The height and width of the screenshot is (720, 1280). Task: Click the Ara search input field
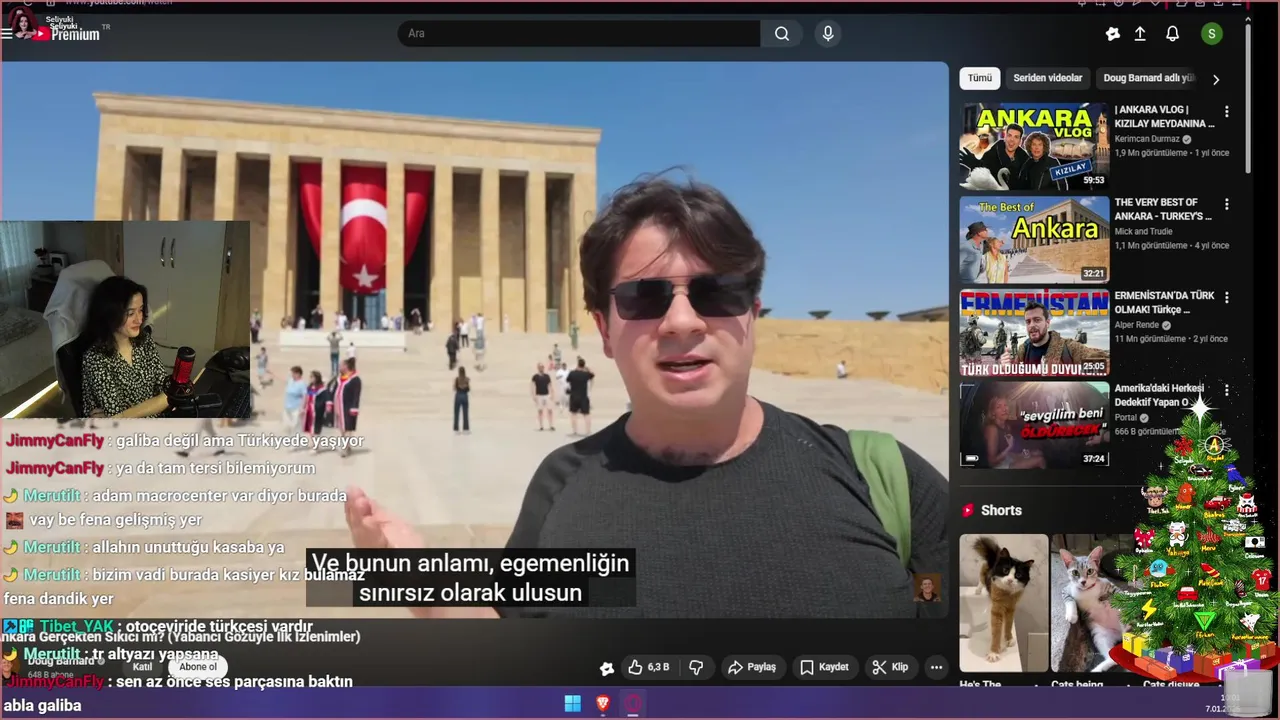tap(580, 34)
